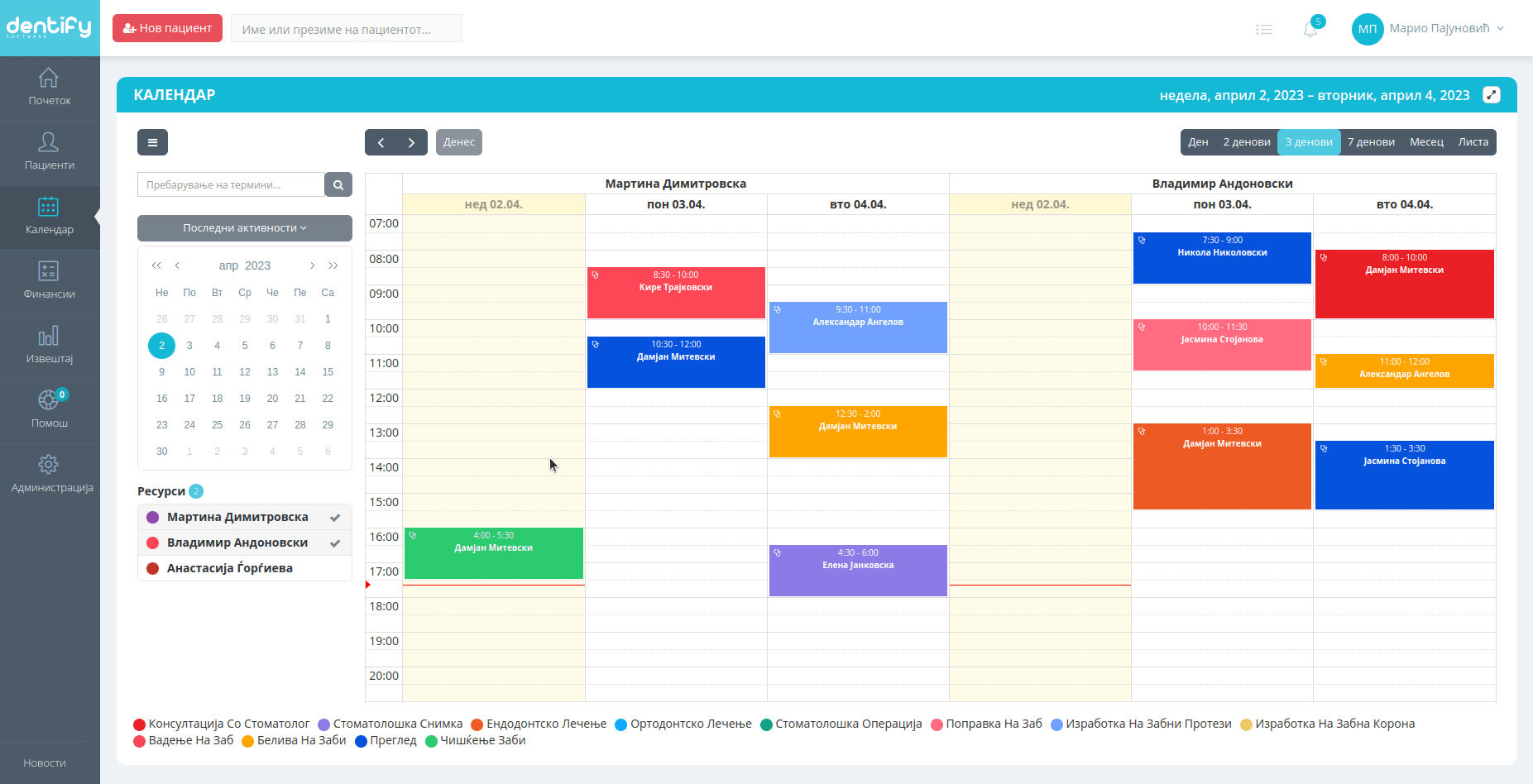Go to next month in mini calendar
1533x784 pixels.
[x=313, y=265]
